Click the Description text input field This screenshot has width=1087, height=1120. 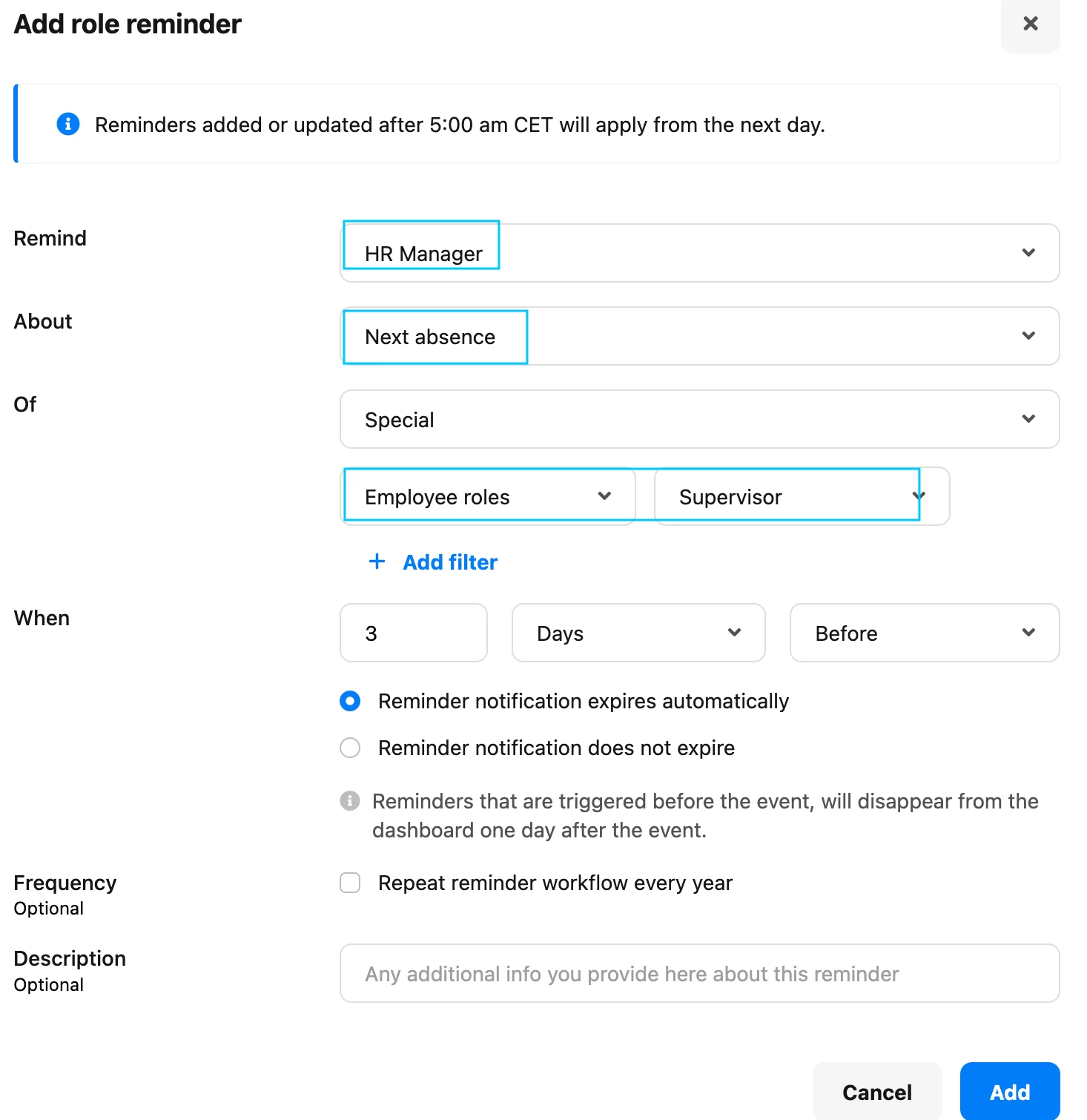tap(700, 973)
